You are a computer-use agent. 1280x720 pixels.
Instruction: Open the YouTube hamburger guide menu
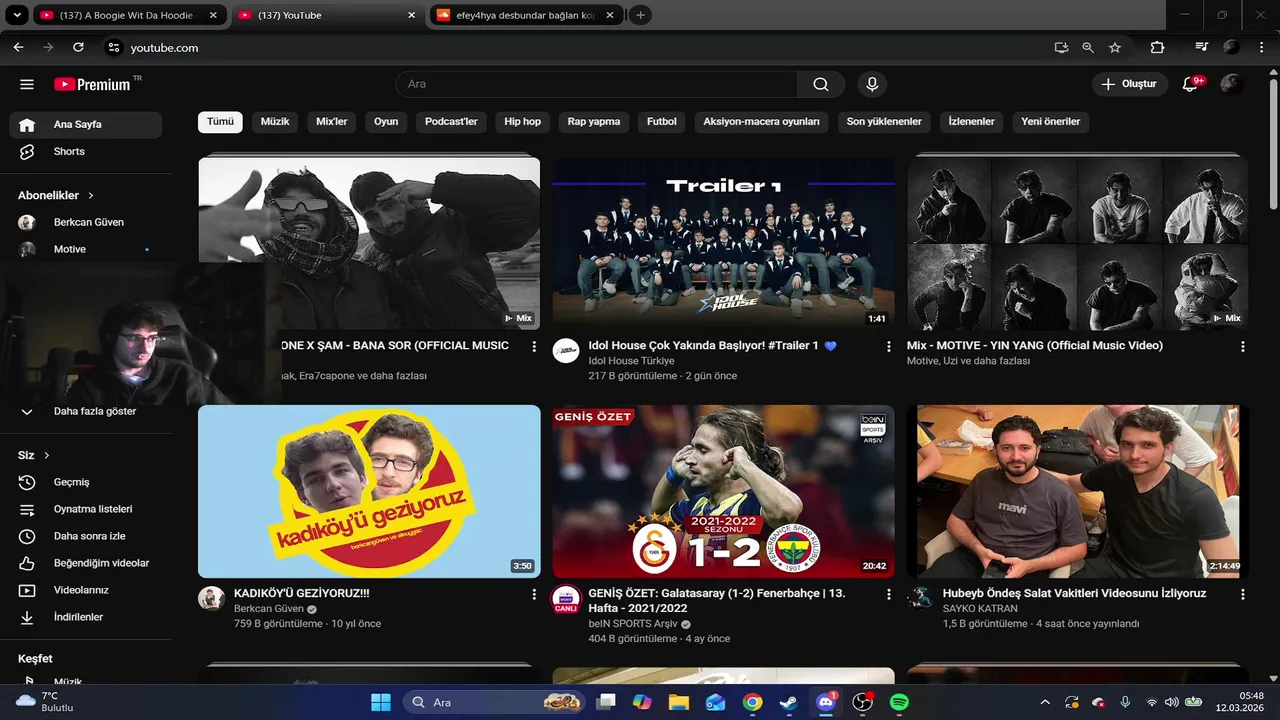(27, 85)
